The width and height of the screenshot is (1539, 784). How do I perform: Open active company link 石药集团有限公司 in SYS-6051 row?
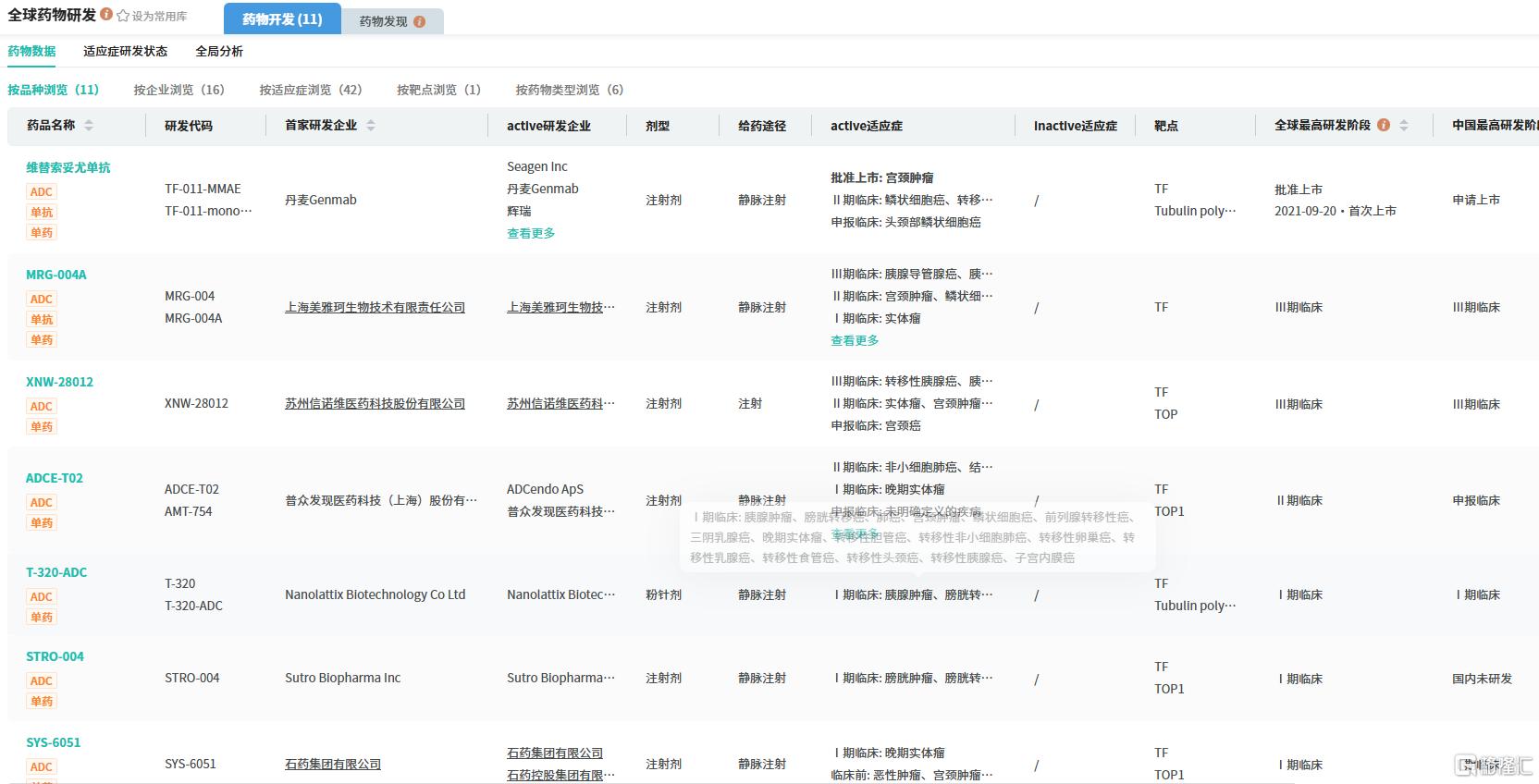coord(555,753)
